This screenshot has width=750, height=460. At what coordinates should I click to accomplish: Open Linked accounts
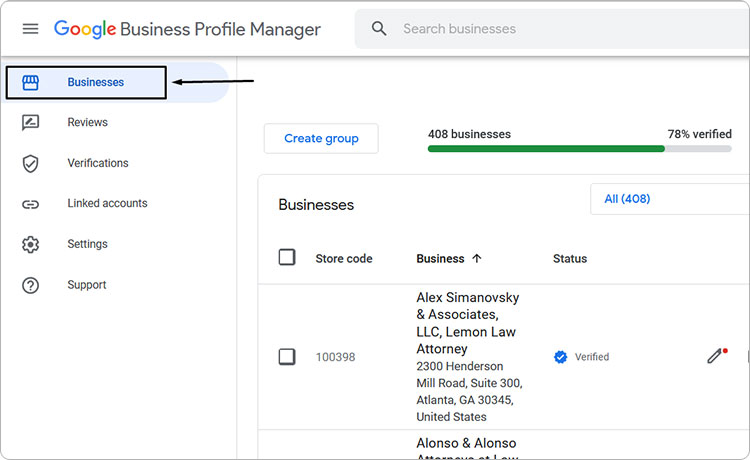pos(107,203)
